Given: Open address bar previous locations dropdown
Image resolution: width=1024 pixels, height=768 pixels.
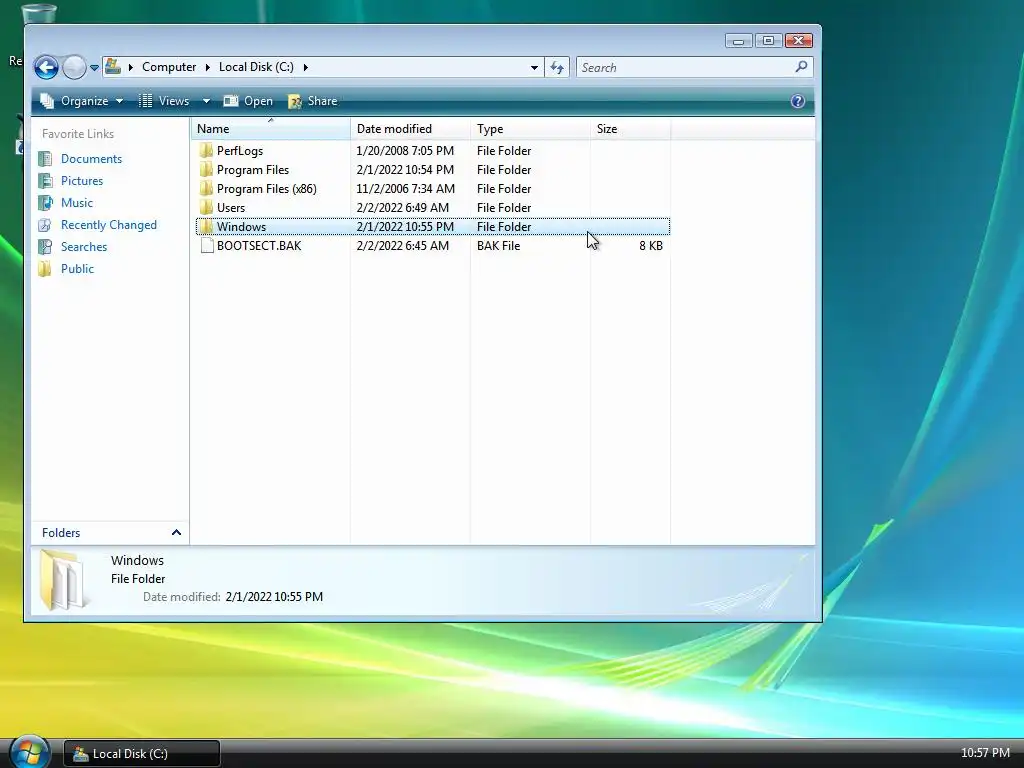Looking at the screenshot, I should pos(534,67).
